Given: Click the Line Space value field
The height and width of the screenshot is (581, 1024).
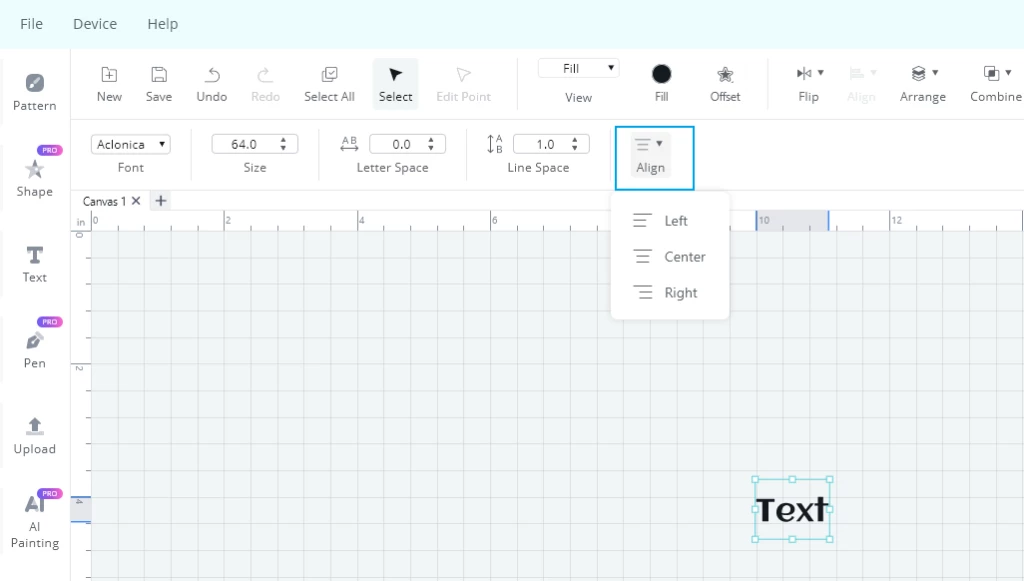Looking at the screenshot, I should point(545,144).
